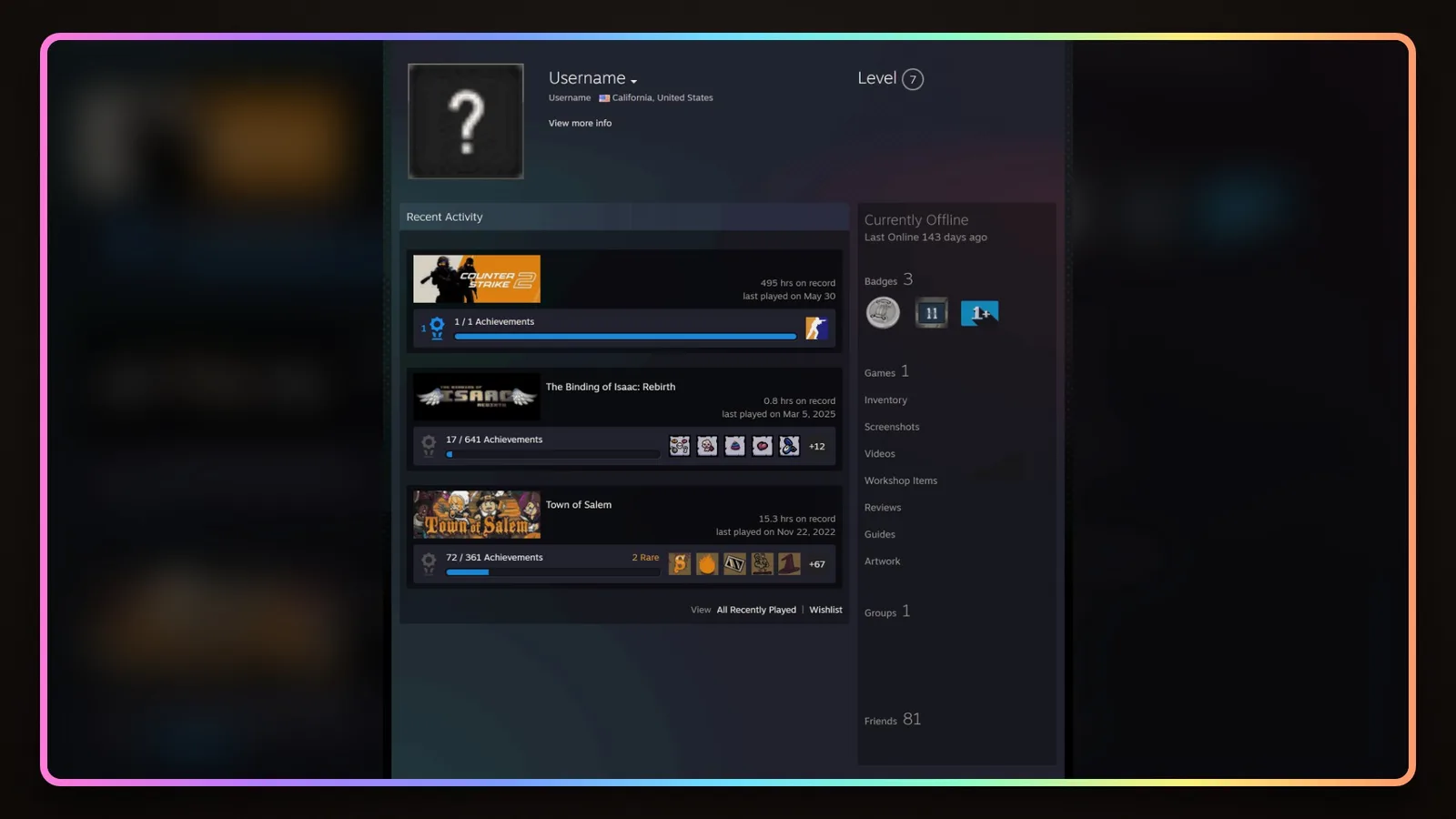Click the Level 7 badge circle
The height and width of the screenshot is (819, 1456).
[x=913, y=79]
